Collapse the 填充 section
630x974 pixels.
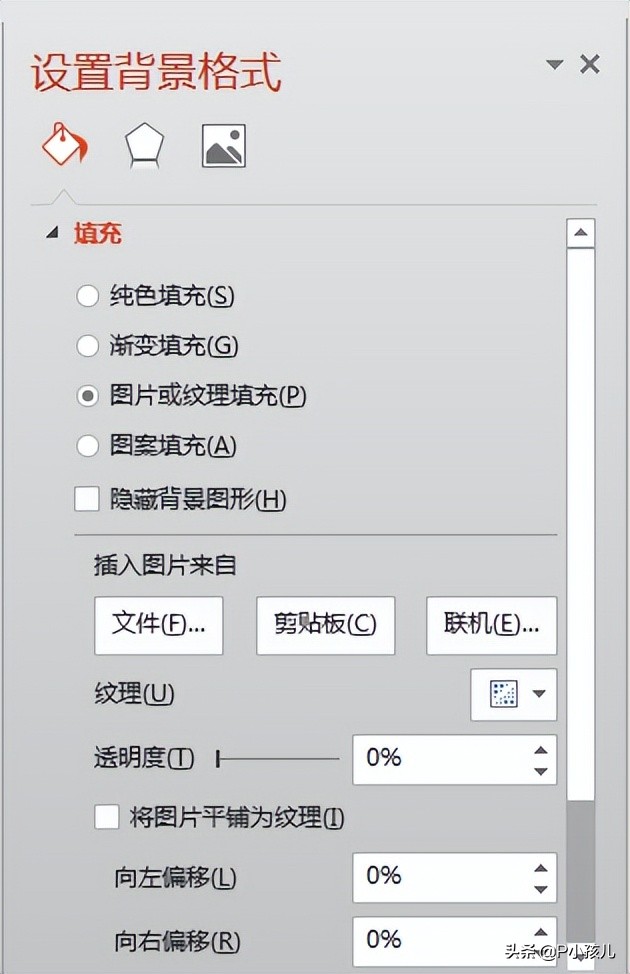[x=53, y=234]
